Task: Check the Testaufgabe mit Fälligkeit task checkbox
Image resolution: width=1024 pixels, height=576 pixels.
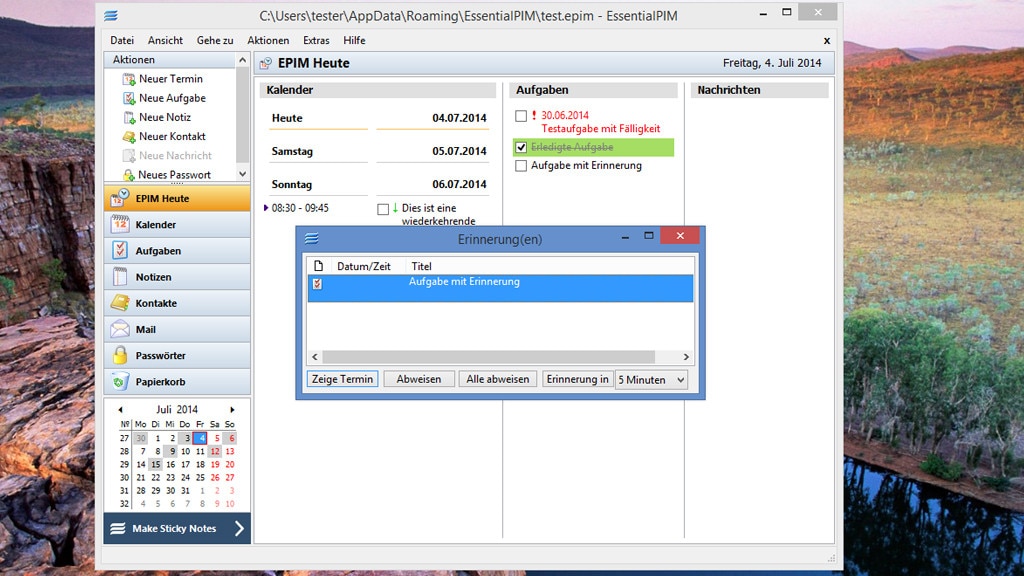Action: (x=520, y=116)
